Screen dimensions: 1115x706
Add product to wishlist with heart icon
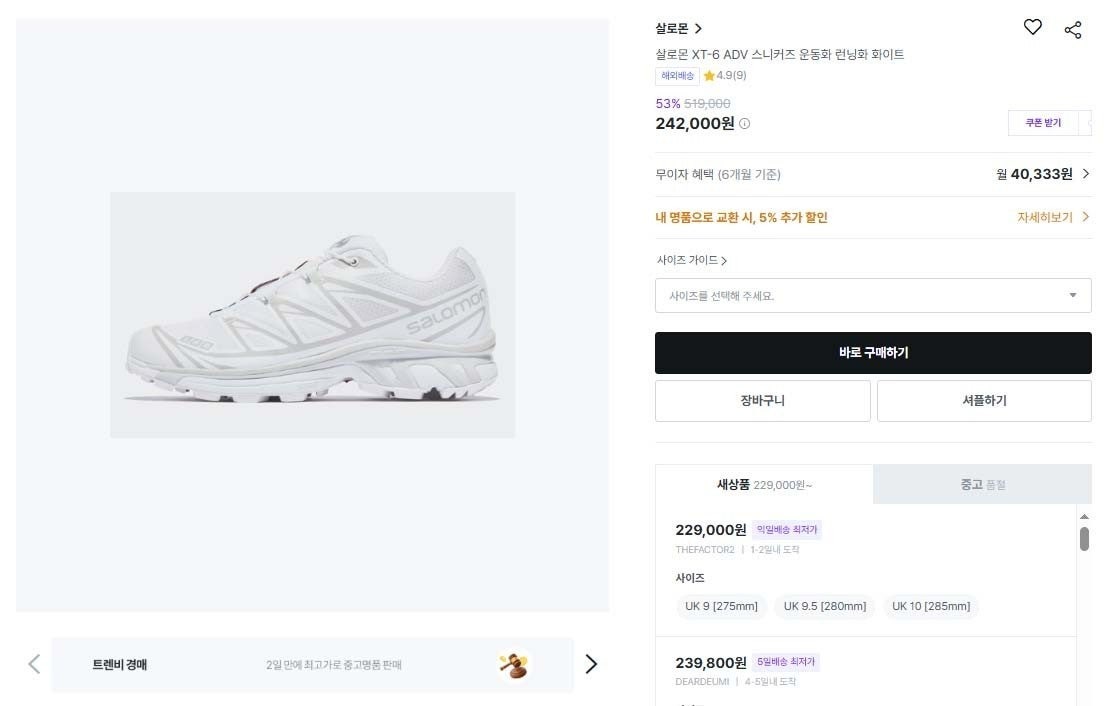tap(1033, 28)
